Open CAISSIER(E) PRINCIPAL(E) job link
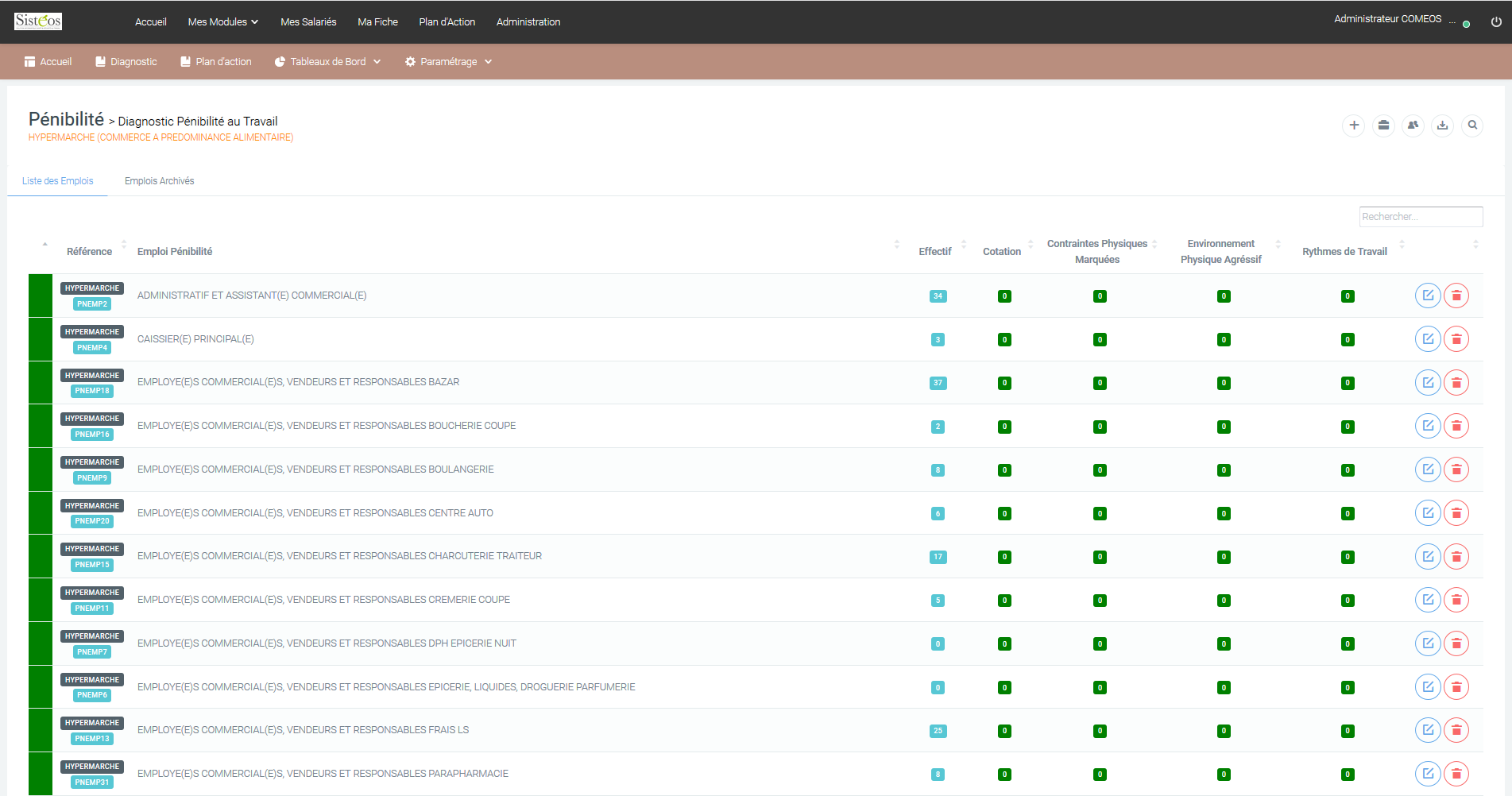 (x=195, y=339)
